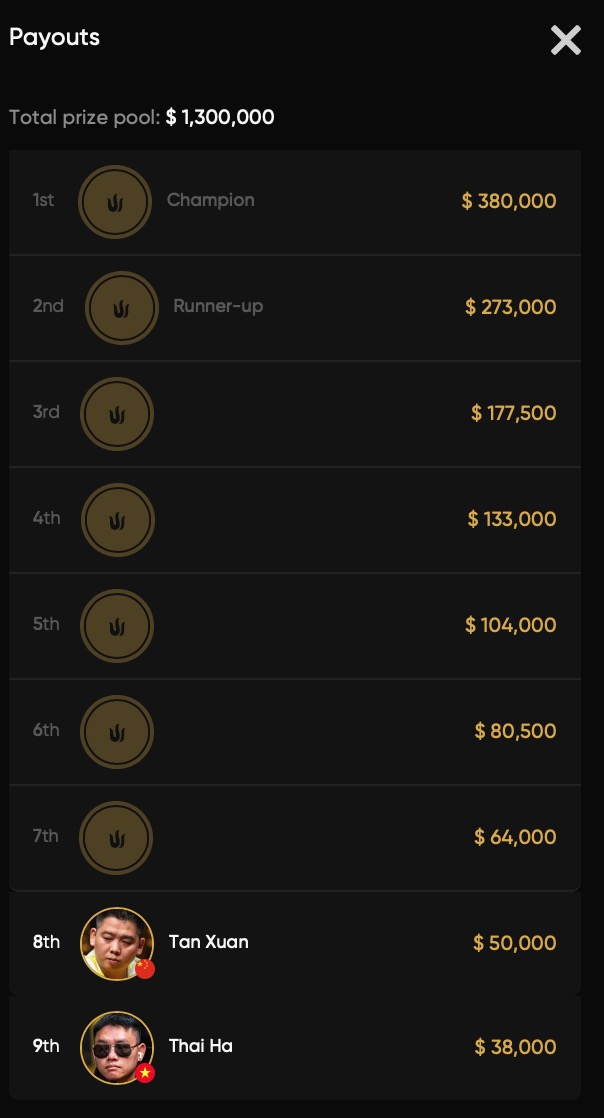Screen dimensions: 604x1118
Task: Click the $273,000 second place payout
Action: 511,307
